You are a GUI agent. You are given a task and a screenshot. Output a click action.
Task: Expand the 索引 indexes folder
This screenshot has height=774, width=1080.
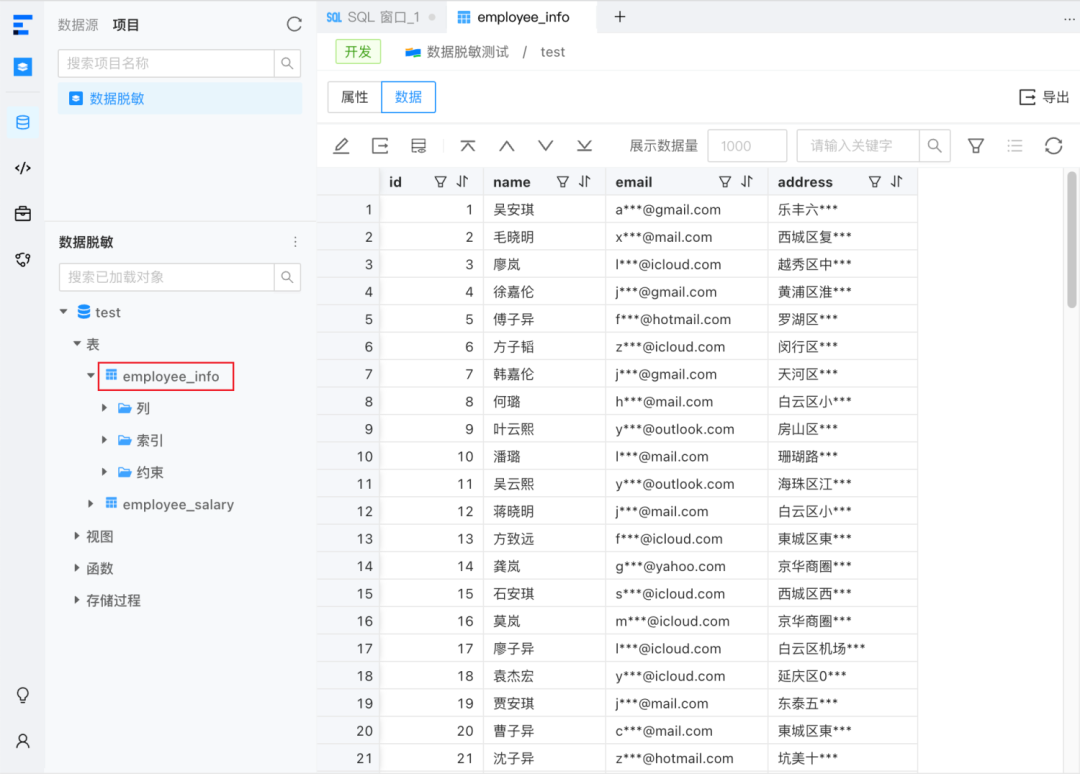point(104,440)
